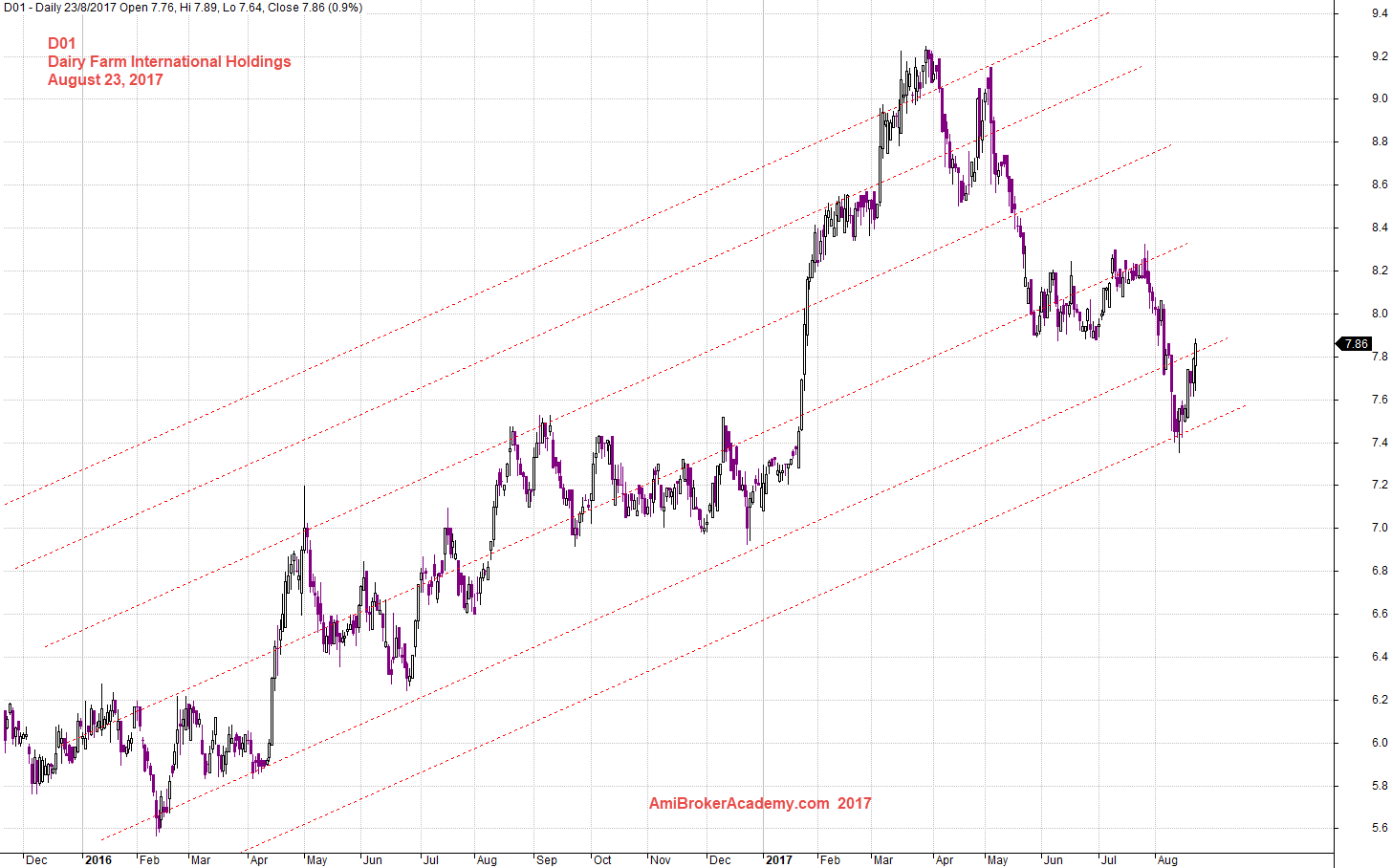1392x868 pixels.
Task: Click the Nov label on time axis
Action: point(661,860)
